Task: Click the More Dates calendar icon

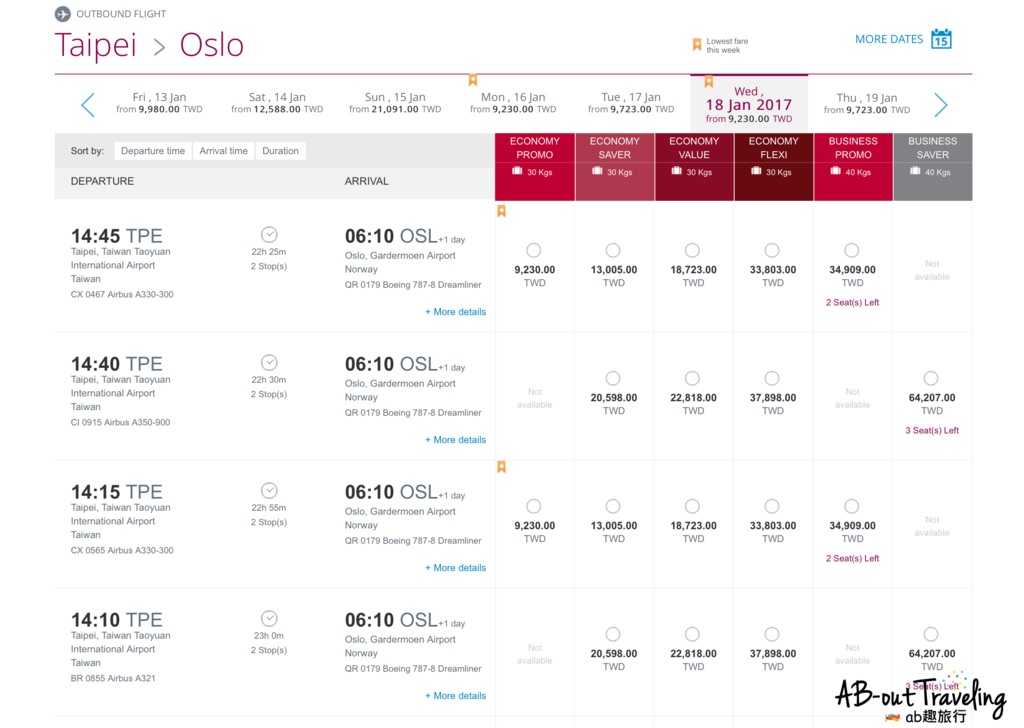Action: pos(941,39)
